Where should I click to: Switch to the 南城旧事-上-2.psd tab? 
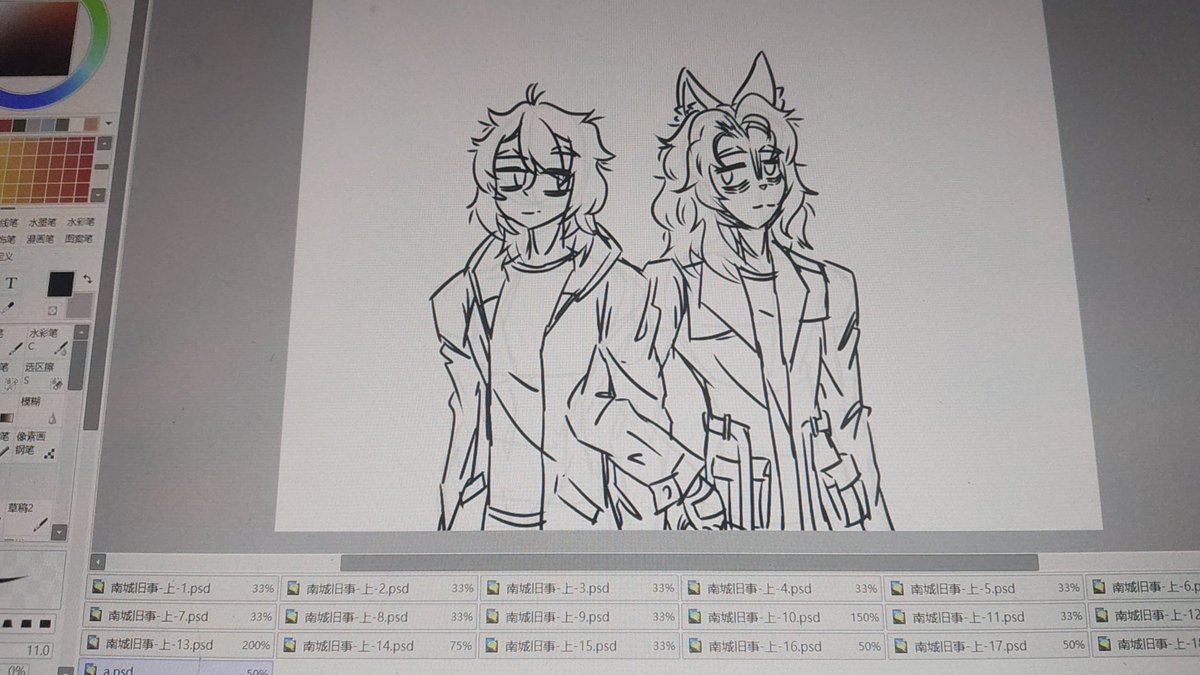click(379, 589)
